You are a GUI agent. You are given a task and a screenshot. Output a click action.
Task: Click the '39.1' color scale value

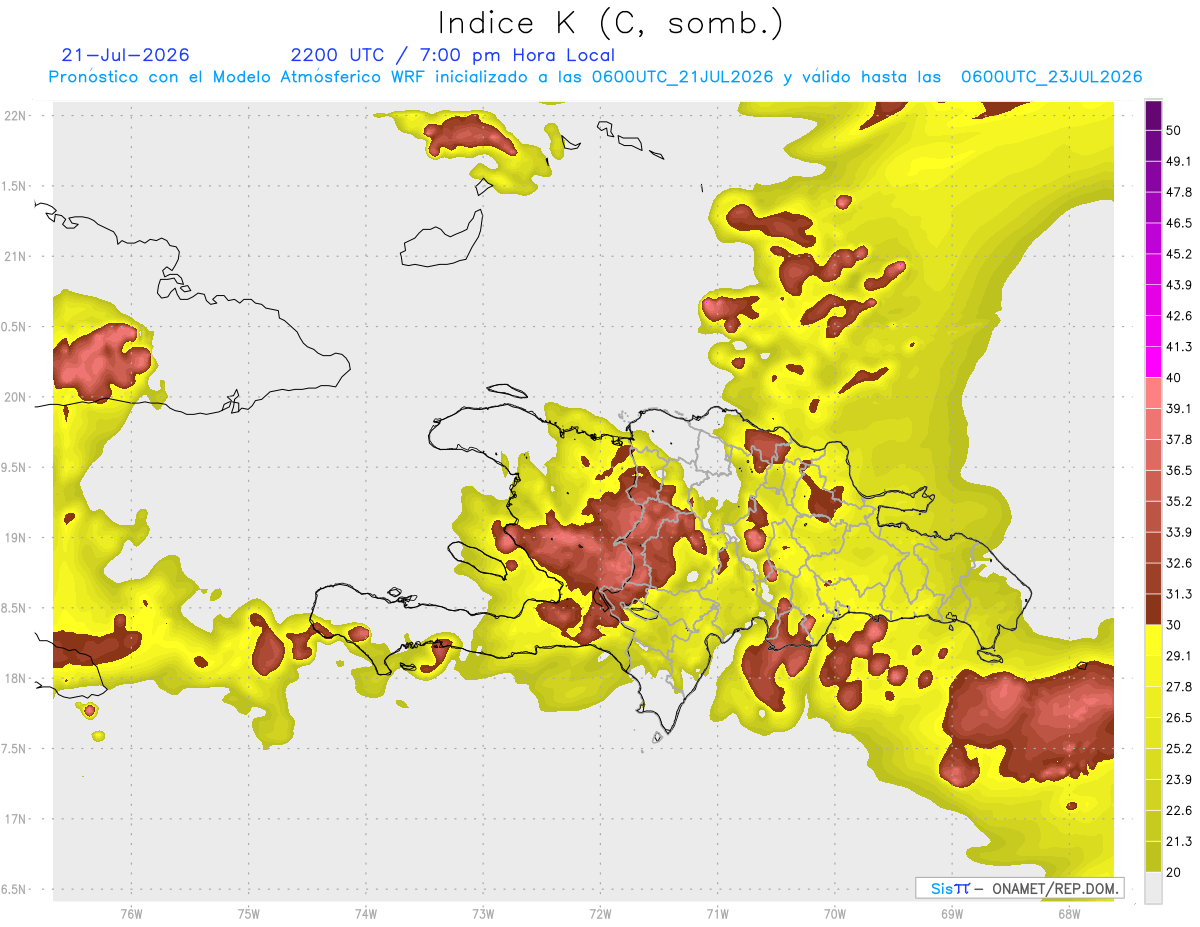[x=1179, y=408]
